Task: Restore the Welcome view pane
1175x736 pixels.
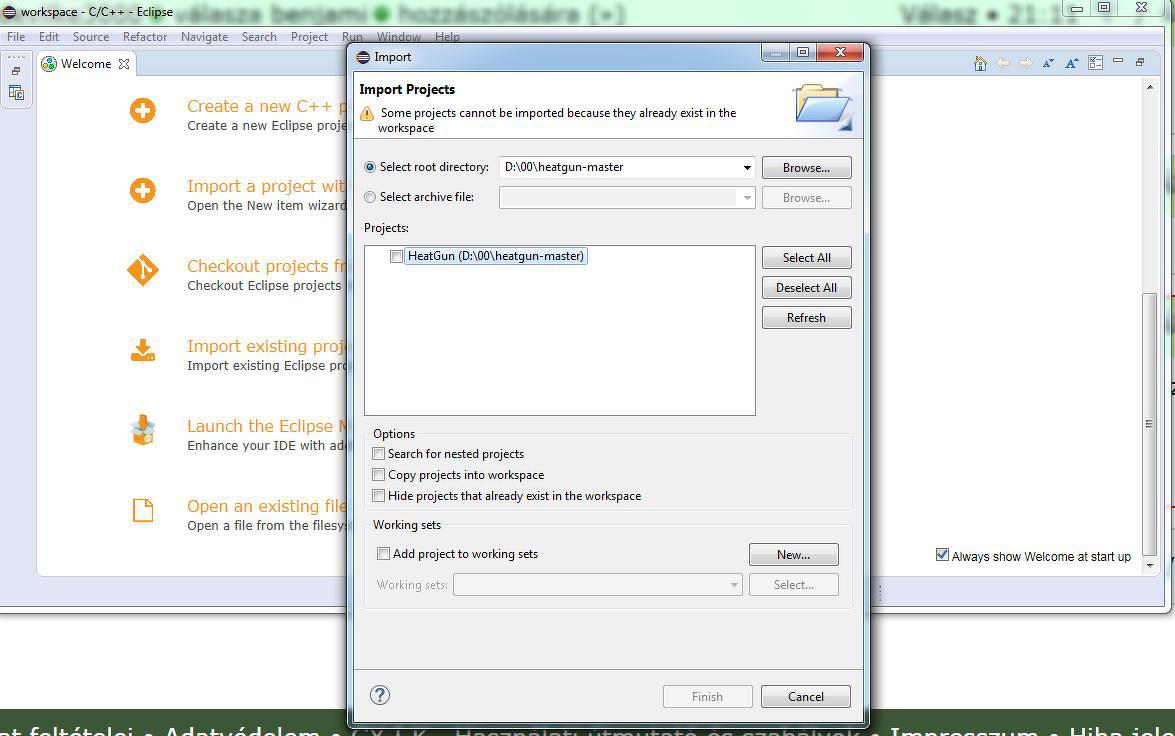Action: [x=1140, y=62]
